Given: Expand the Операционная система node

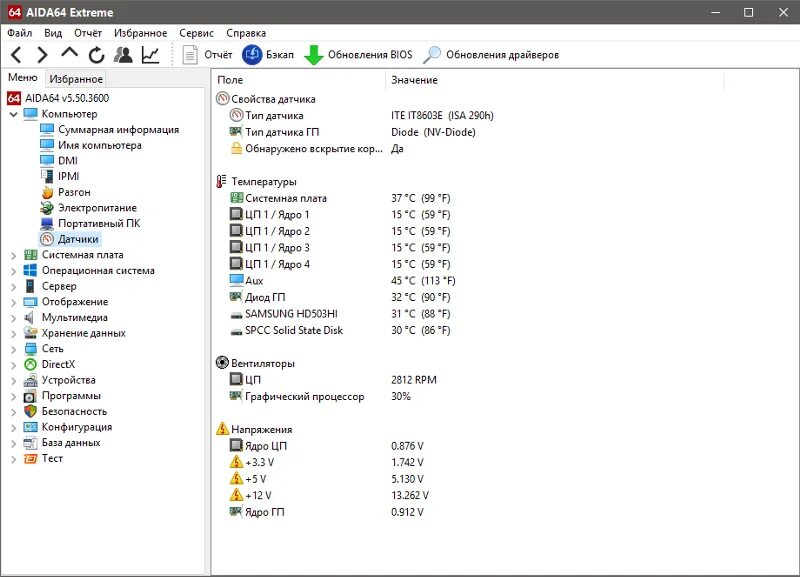Looking at the screenshot, I should coord(14,271).
